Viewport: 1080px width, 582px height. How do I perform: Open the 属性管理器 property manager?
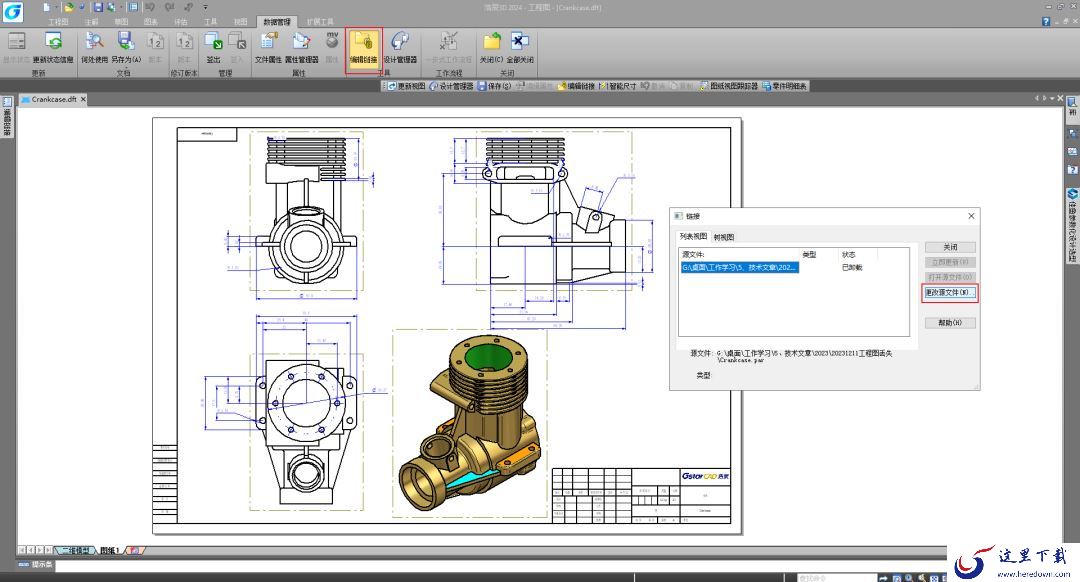301,48
